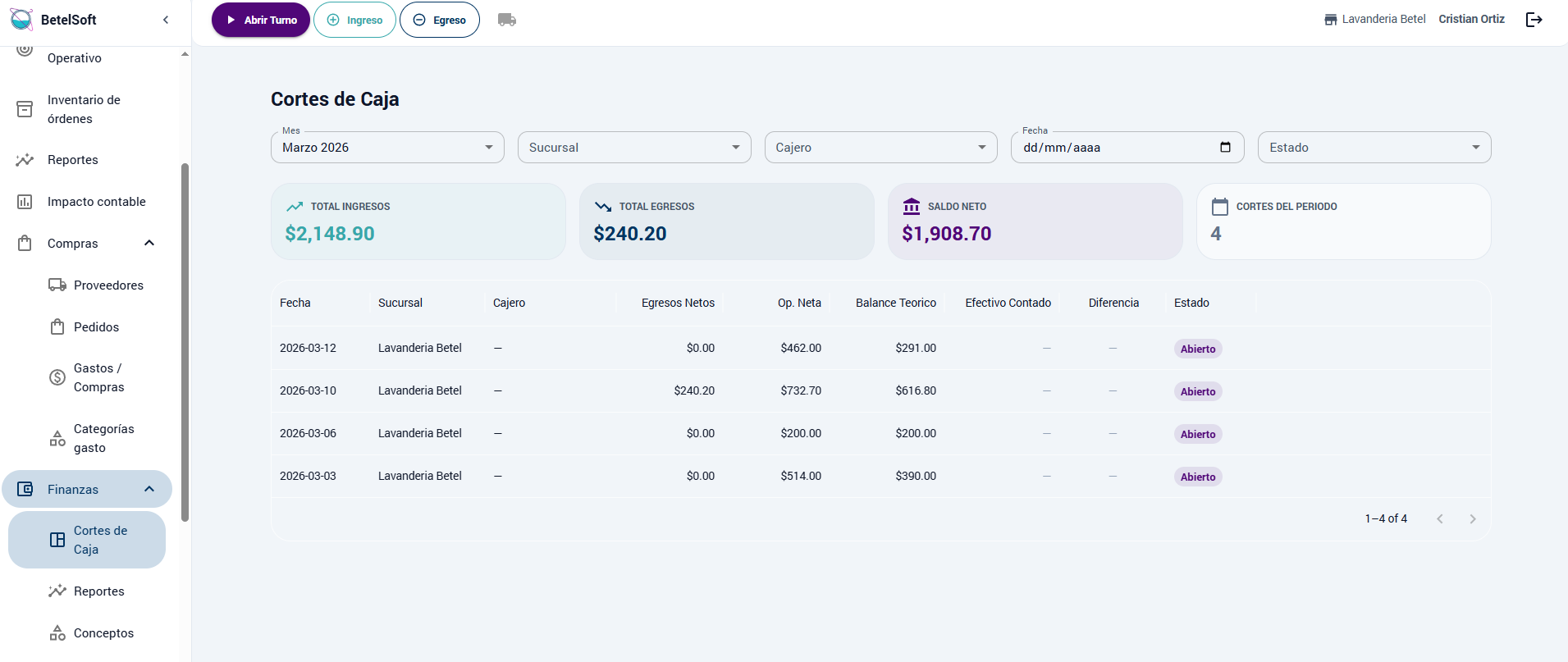Navigate to Impacto contable
This screenshot has width=1568, height=662.
(x=96, y=202)
